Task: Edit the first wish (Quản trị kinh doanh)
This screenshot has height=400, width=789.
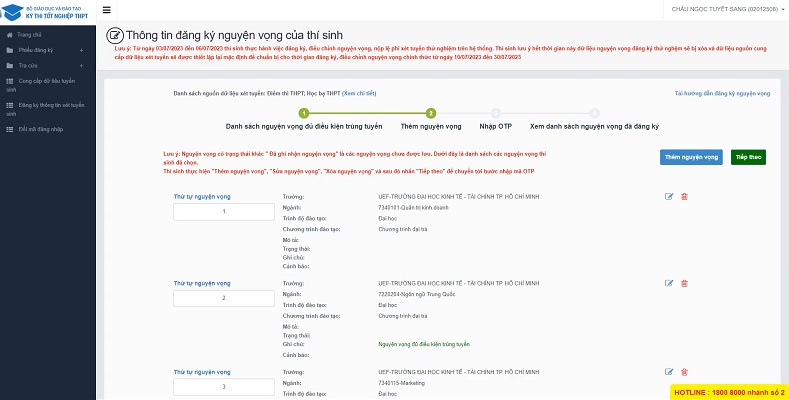Action: point(669,196)
